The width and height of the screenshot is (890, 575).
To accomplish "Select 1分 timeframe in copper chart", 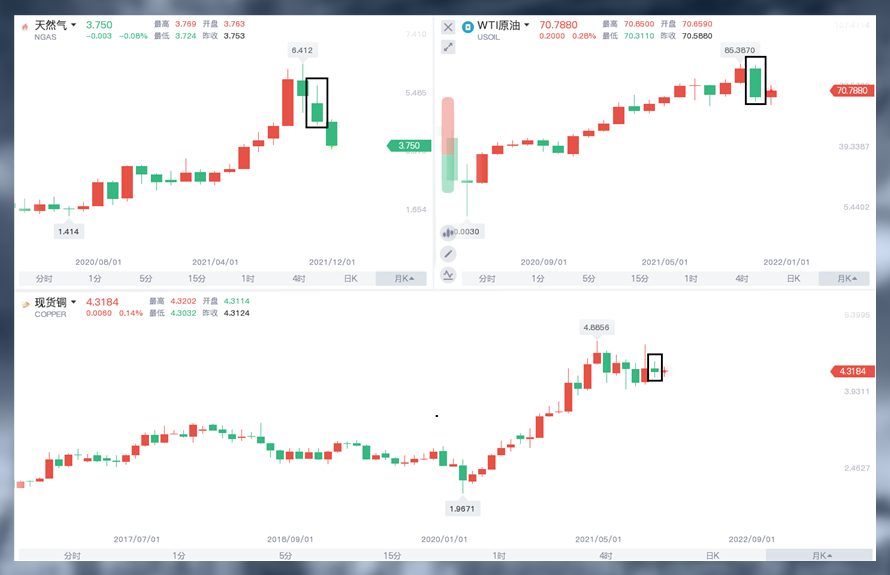I will pos(179,556).
